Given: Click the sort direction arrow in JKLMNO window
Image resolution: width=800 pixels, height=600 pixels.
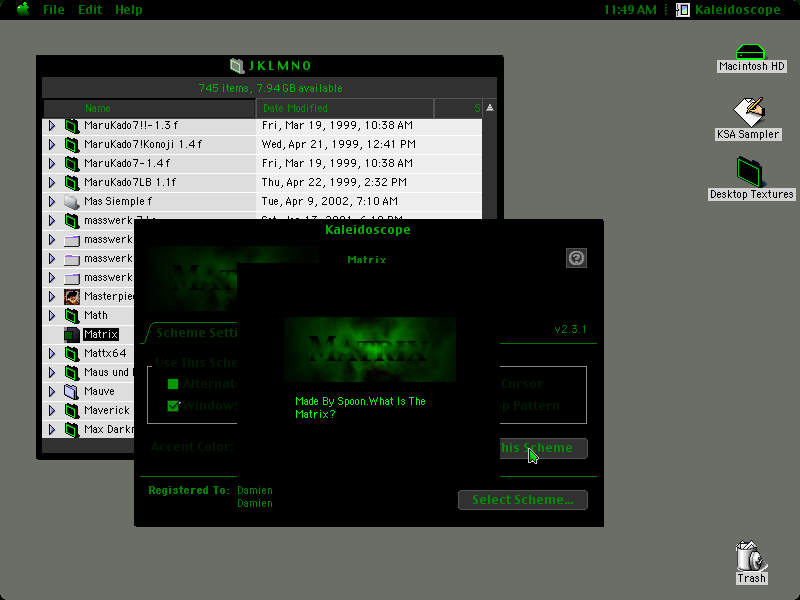Looking at the screenshot, I should pyautogui.click(x=490, y=108).
